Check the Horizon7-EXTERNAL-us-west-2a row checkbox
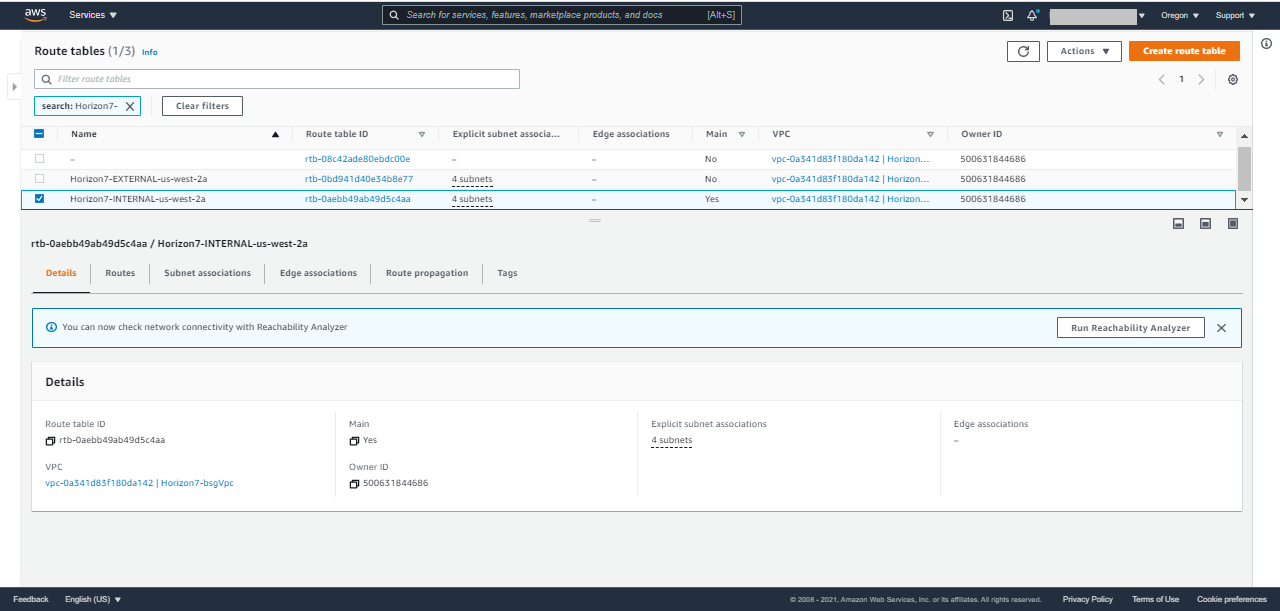The image size is (1280, 611). (39, 178)
